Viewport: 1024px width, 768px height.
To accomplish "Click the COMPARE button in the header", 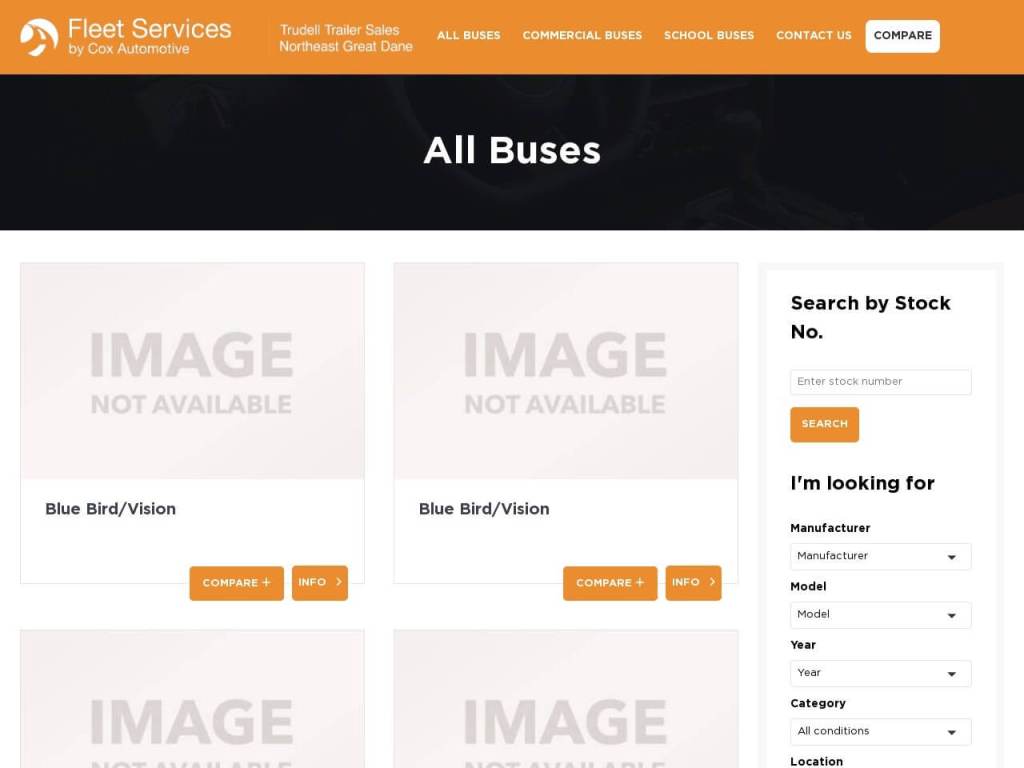I will 902,35.
